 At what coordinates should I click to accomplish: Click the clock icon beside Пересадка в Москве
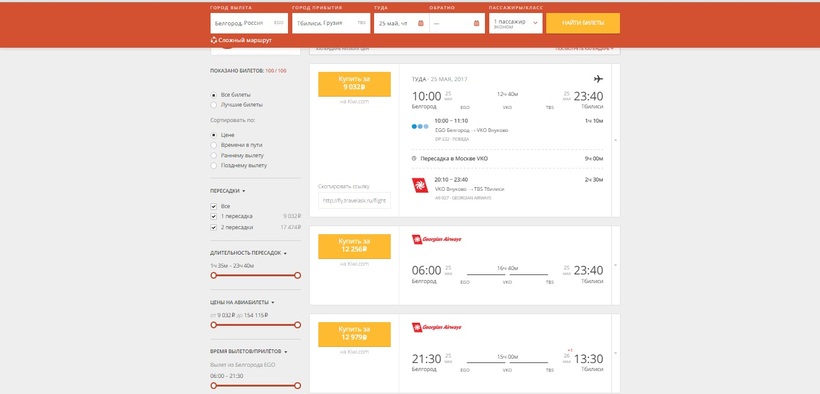[x=414, y=158]
